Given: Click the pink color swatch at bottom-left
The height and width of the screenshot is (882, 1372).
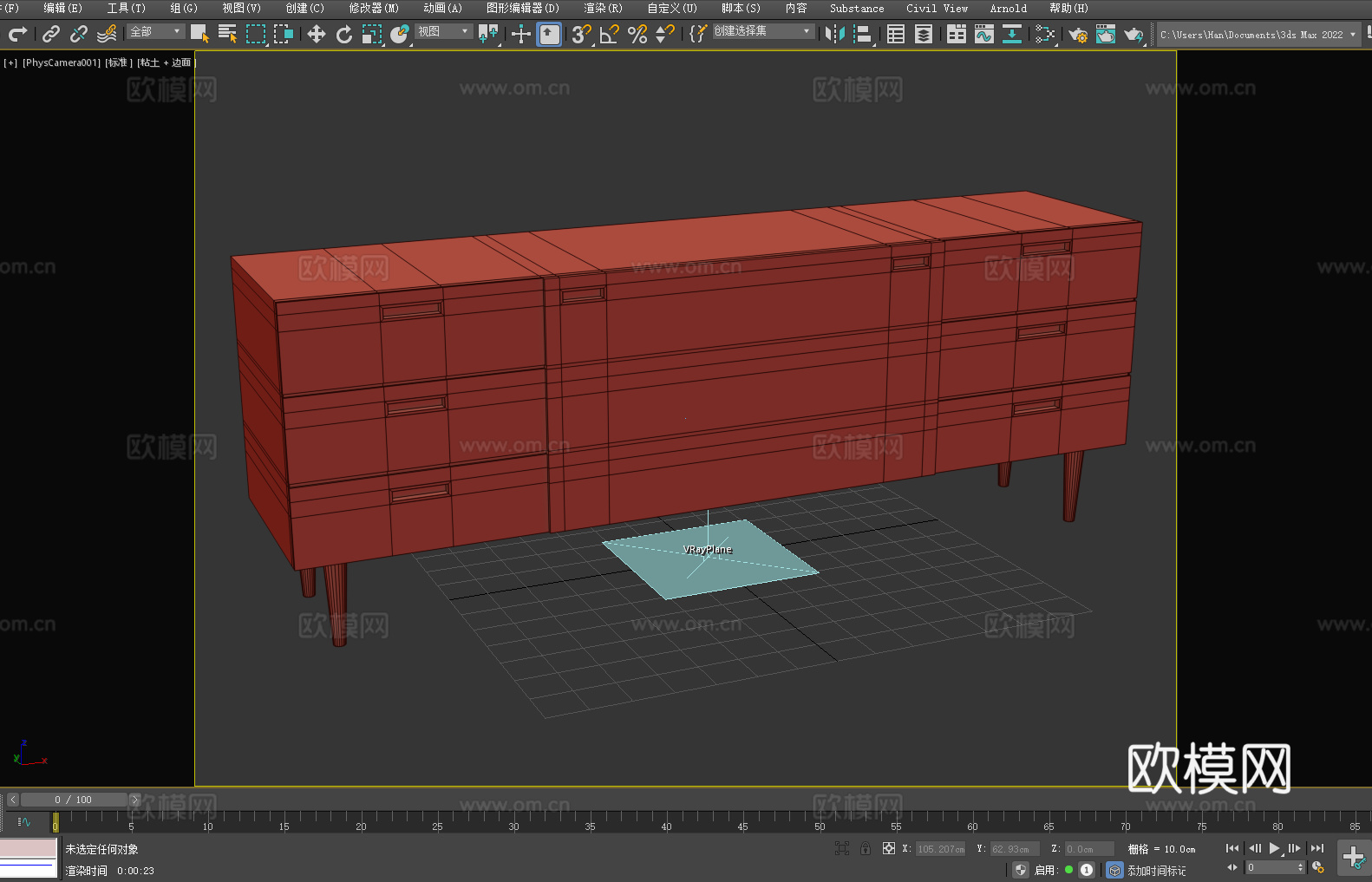Looking at the screenshot, I should pyautogui.click(x=28, y=847).
